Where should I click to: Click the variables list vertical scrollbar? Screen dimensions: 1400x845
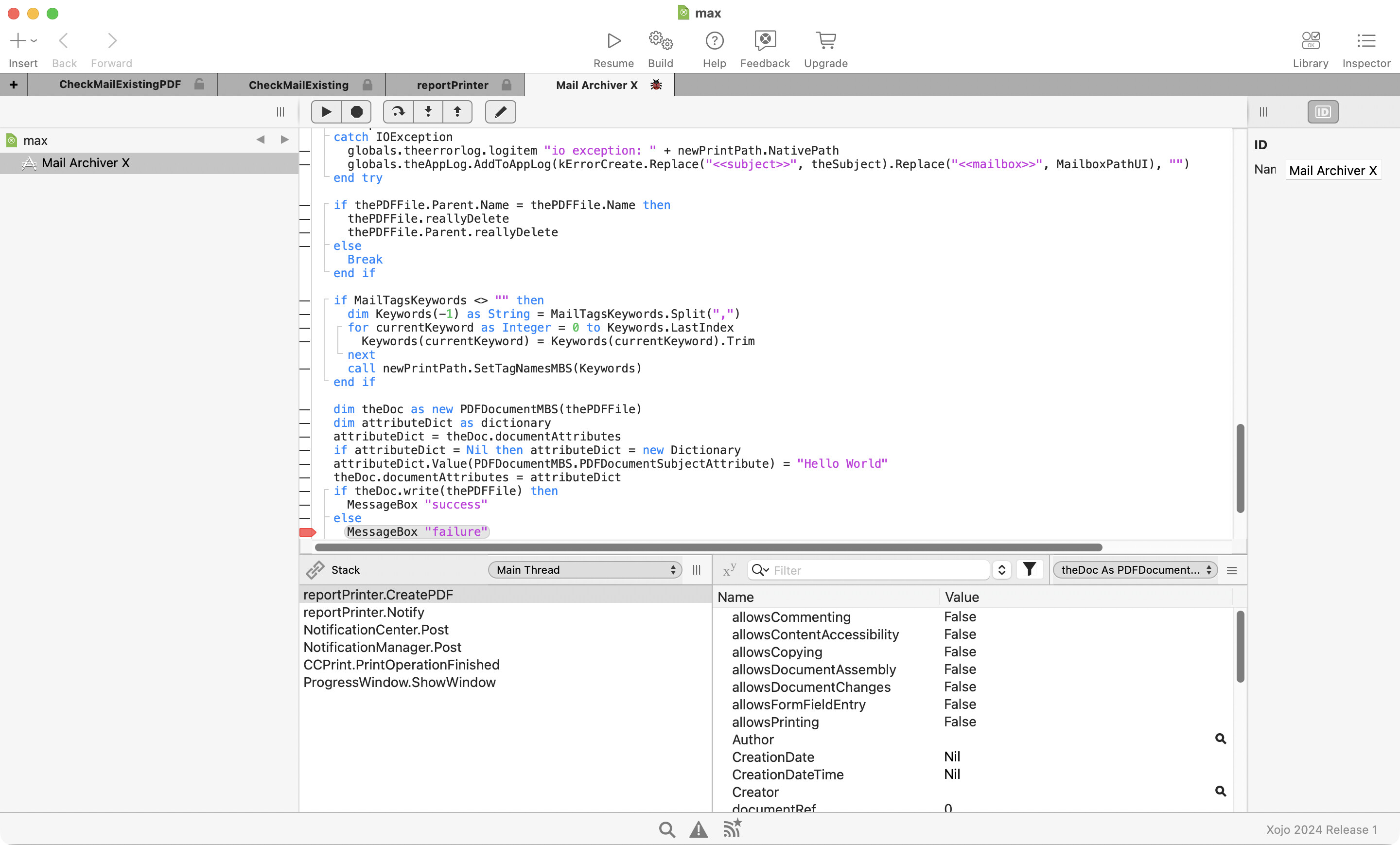[1240, 646]
